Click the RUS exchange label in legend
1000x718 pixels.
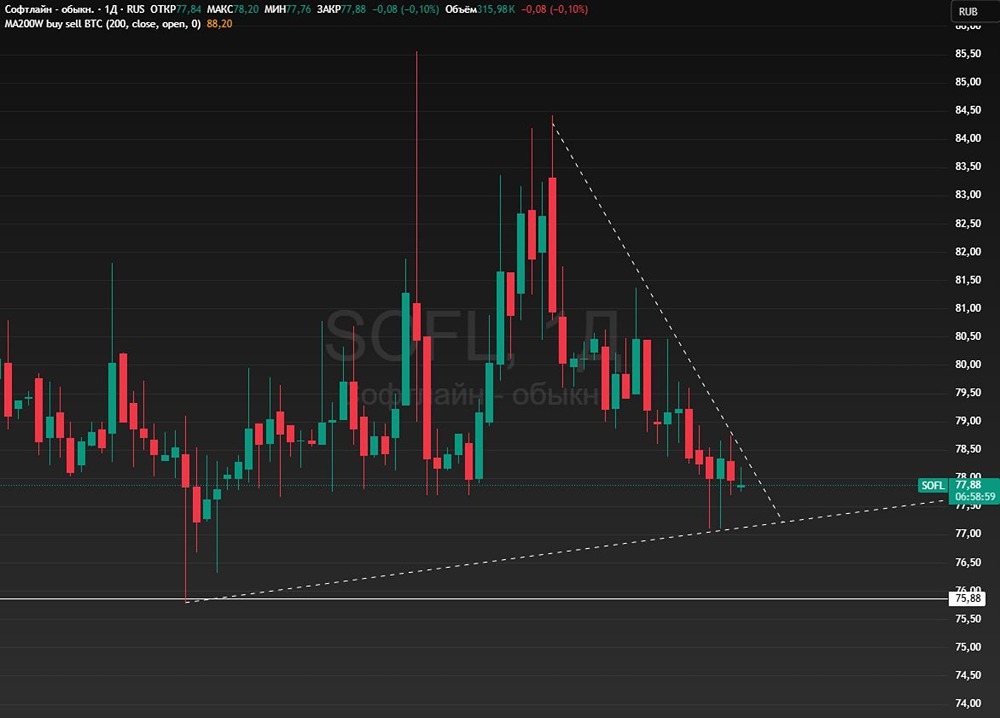pyautogui.click(x=135, y=10)
